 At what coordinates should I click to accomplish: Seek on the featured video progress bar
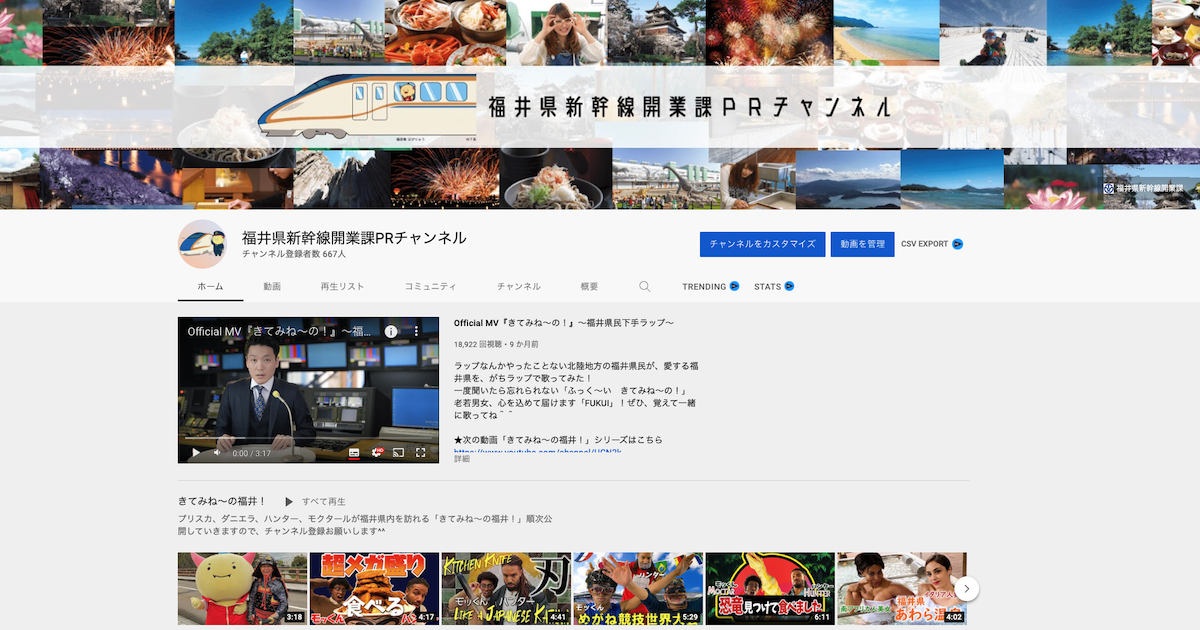pos(308,440)
